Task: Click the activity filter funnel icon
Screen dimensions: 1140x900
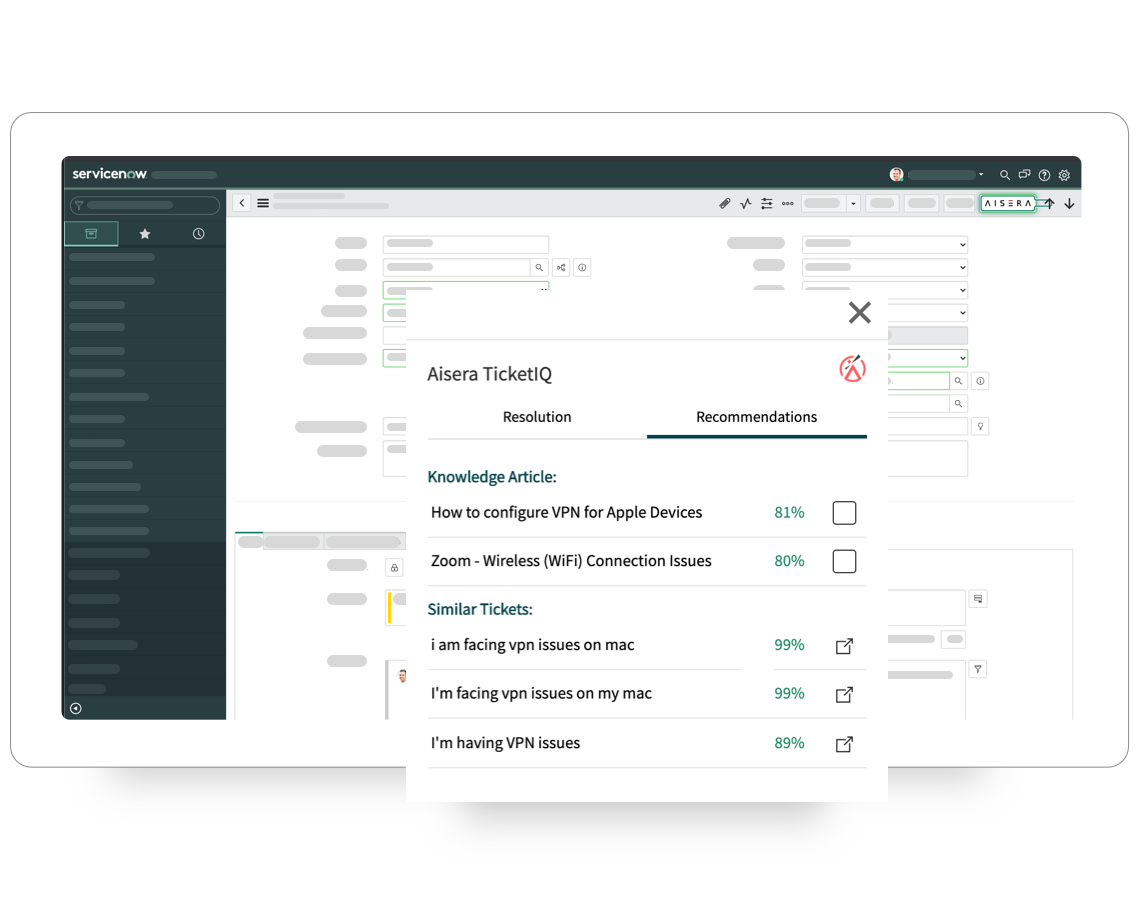Action: 979,669
